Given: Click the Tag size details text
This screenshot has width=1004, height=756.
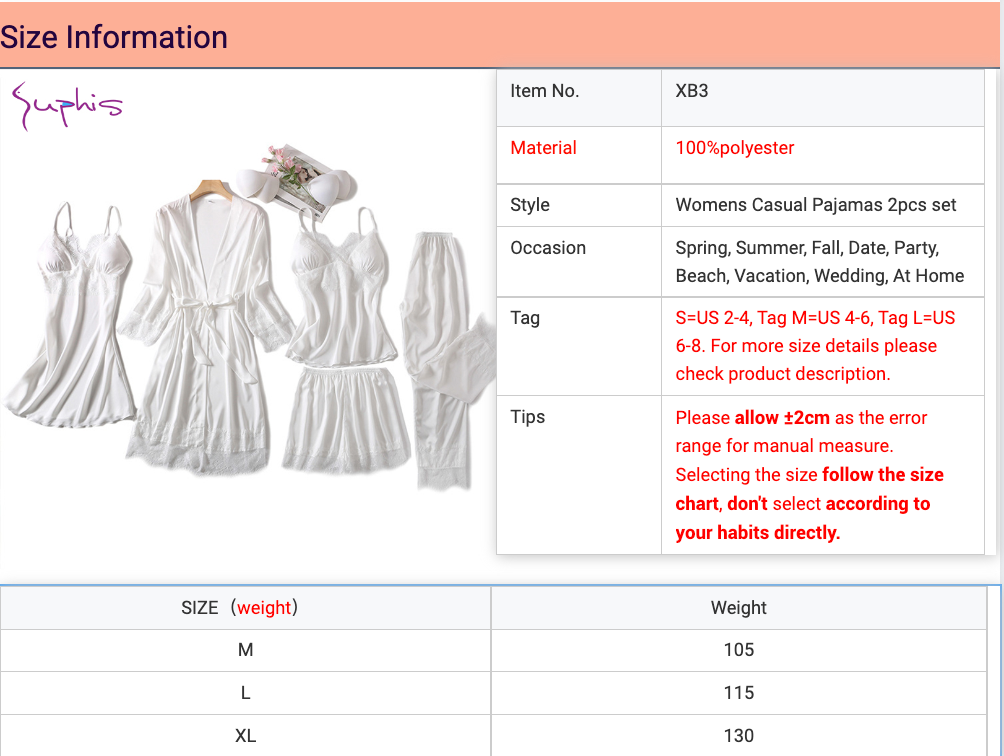Looking at the screenshot, I should coord(814,346).
